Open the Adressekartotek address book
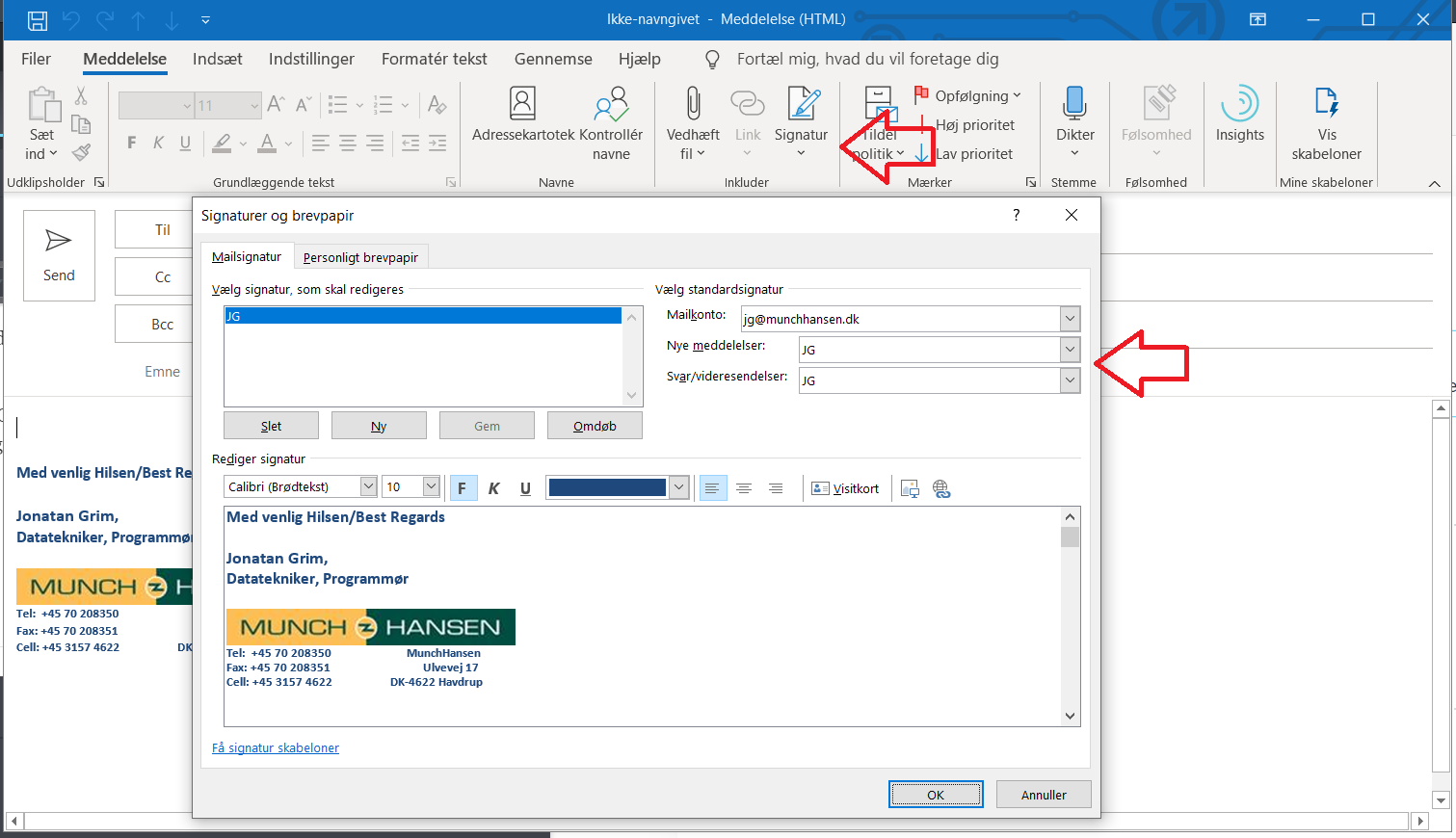 [x=522, y=104]
